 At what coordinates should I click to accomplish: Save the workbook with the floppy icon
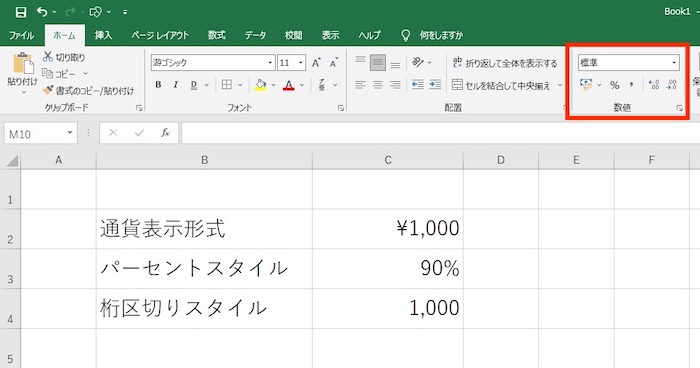pyautogui.click(x=21, y=12)
